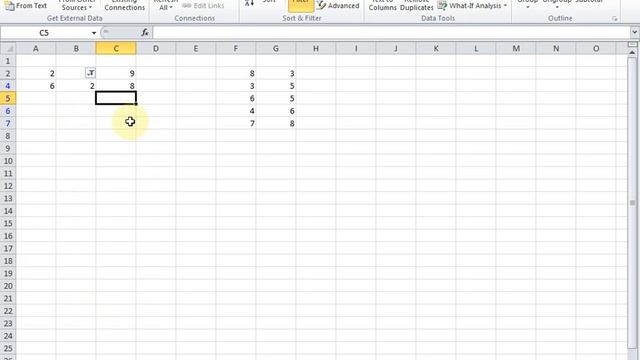Select cell F7 containing 7
The height and width of the screenshot is (360, 640).
click(236, 123)
